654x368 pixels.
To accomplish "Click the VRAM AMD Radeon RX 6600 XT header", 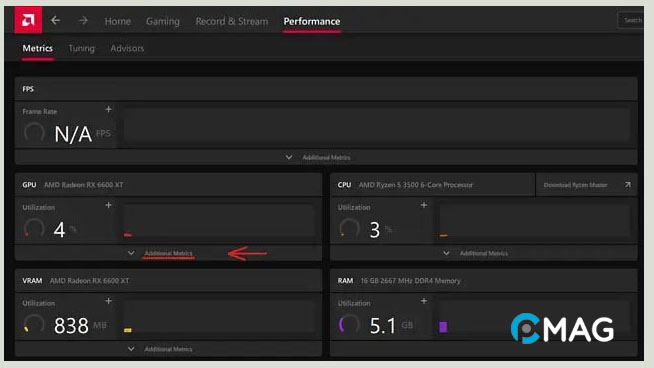I will pyautogui.click(x=168, y=281).
